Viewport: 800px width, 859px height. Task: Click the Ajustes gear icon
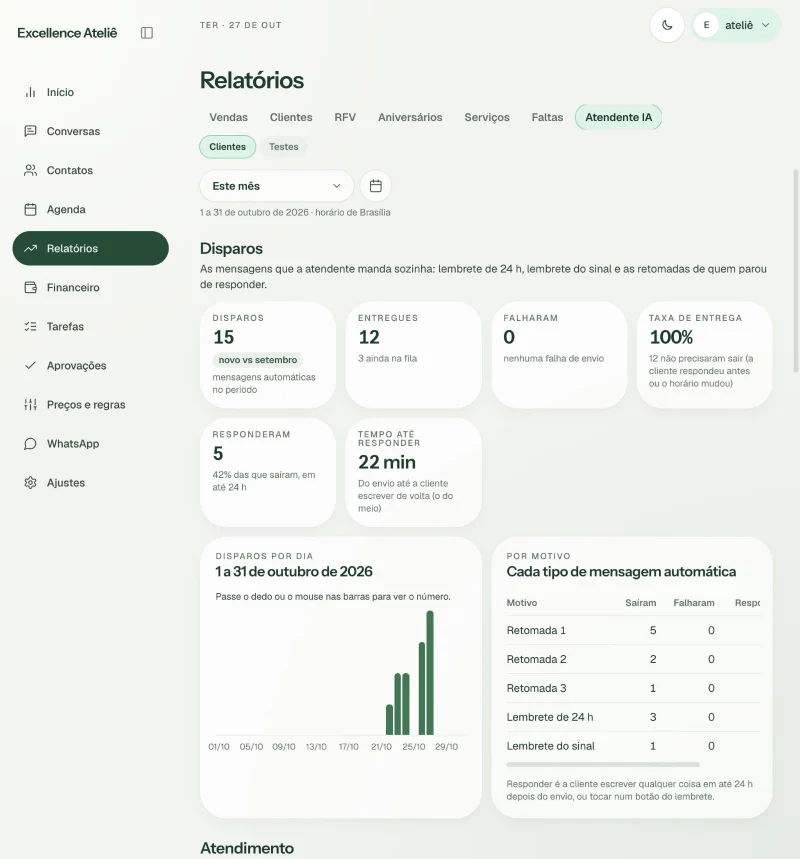click(x=31, y=483)
